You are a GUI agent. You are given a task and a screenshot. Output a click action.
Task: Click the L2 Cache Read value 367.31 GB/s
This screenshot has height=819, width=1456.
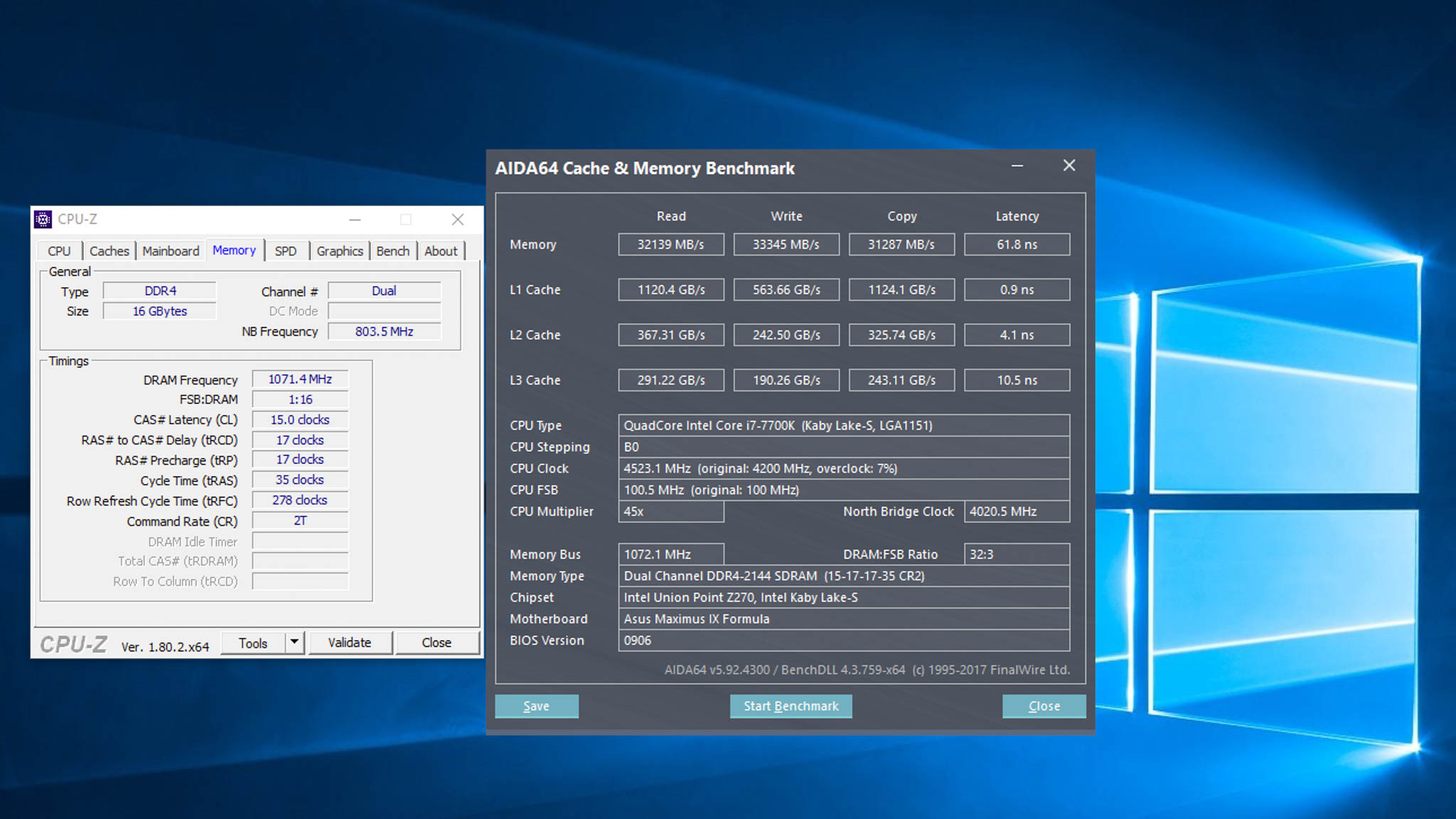point(671,335)
